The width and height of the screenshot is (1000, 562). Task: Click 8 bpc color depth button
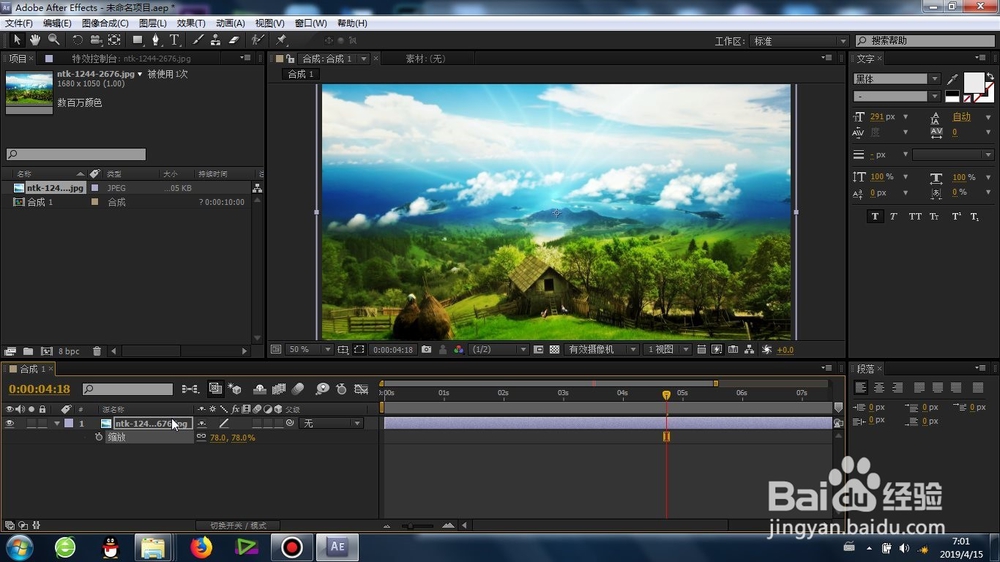69,351
